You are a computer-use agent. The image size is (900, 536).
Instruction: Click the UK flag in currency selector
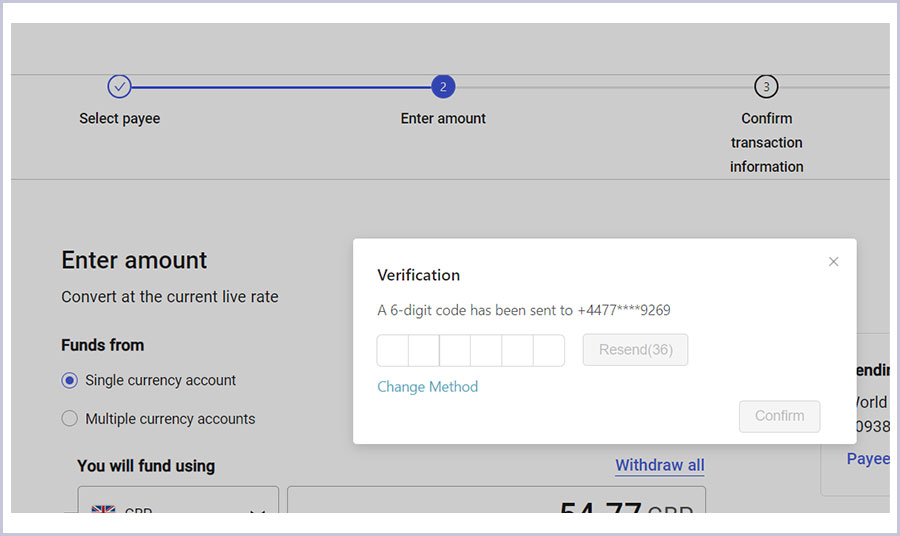[x=103, y=509]
